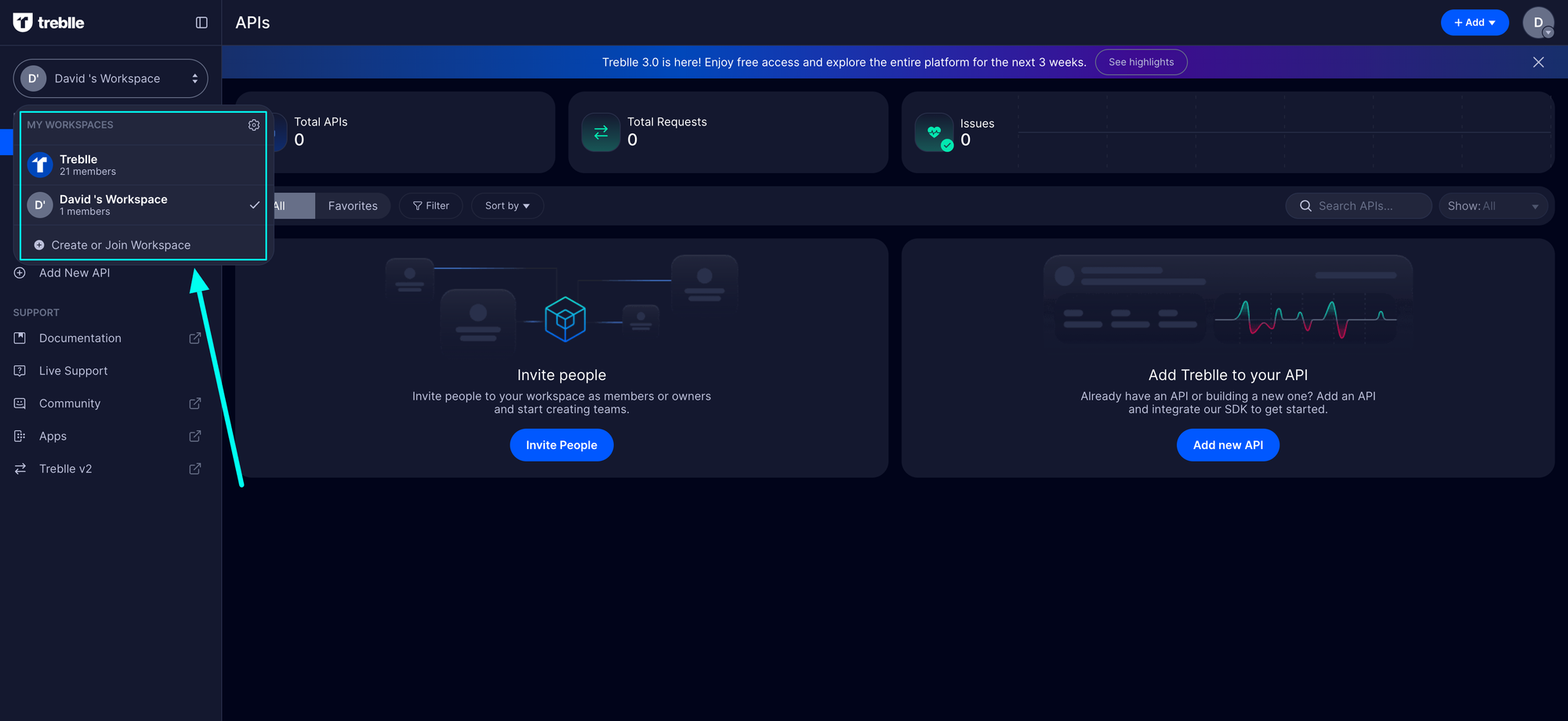Open the Treblle v2 link
1568x721 pixels.
(66, 469)
